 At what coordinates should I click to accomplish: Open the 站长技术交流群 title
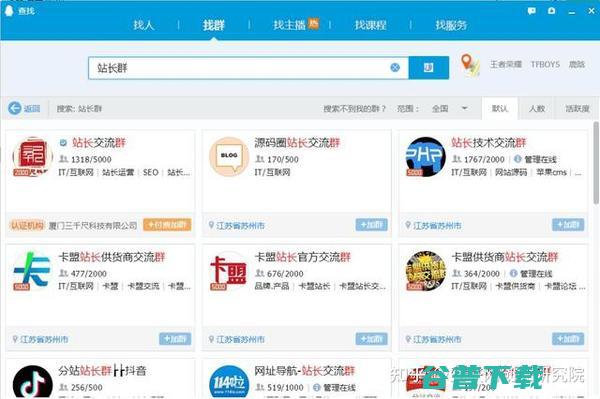click(x=489, y=143)
